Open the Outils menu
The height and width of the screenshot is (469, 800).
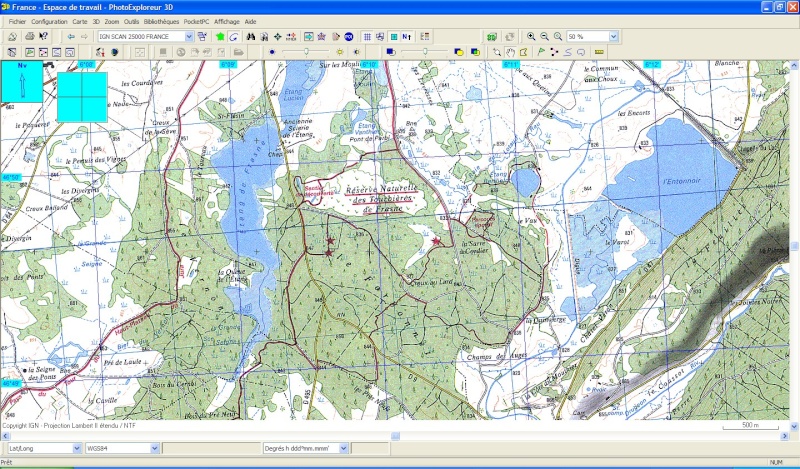131,22
